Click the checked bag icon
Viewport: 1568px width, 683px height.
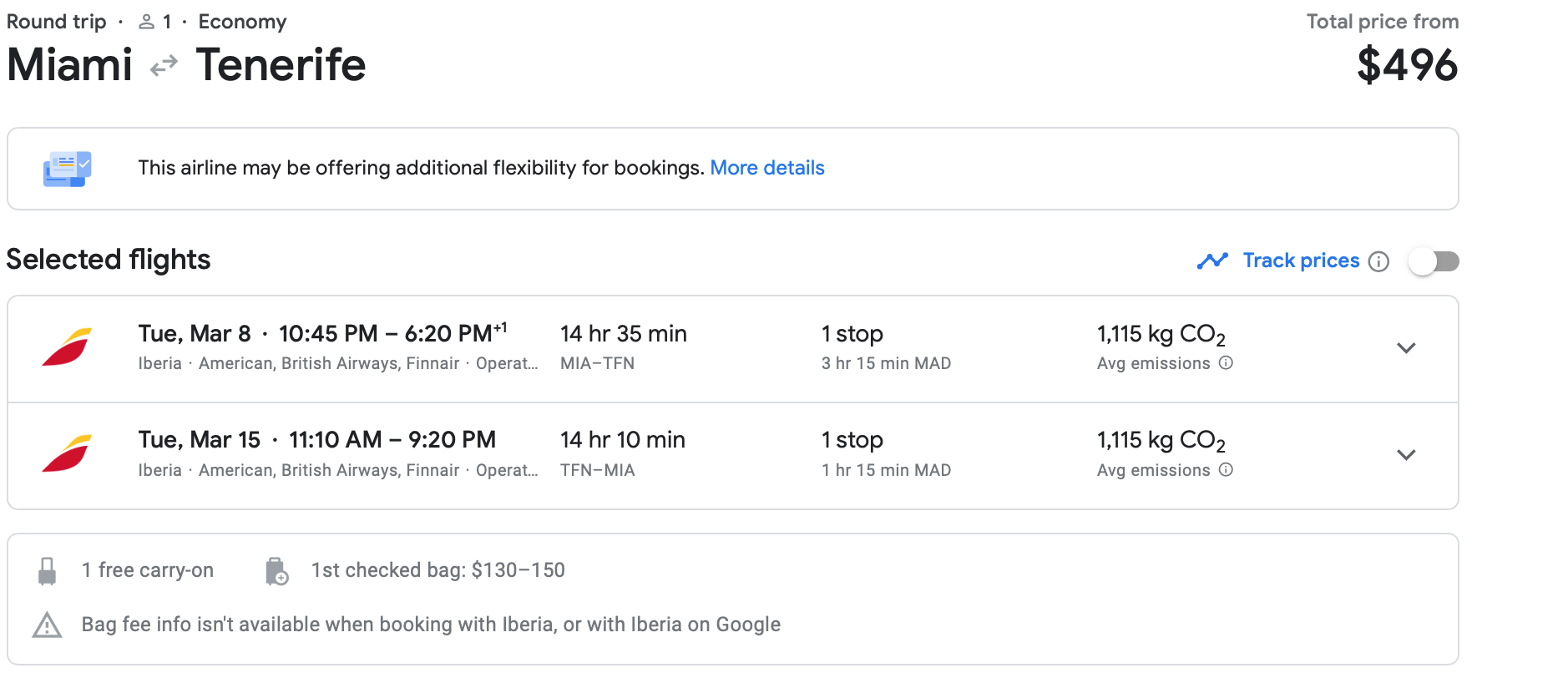coord(276,572)
